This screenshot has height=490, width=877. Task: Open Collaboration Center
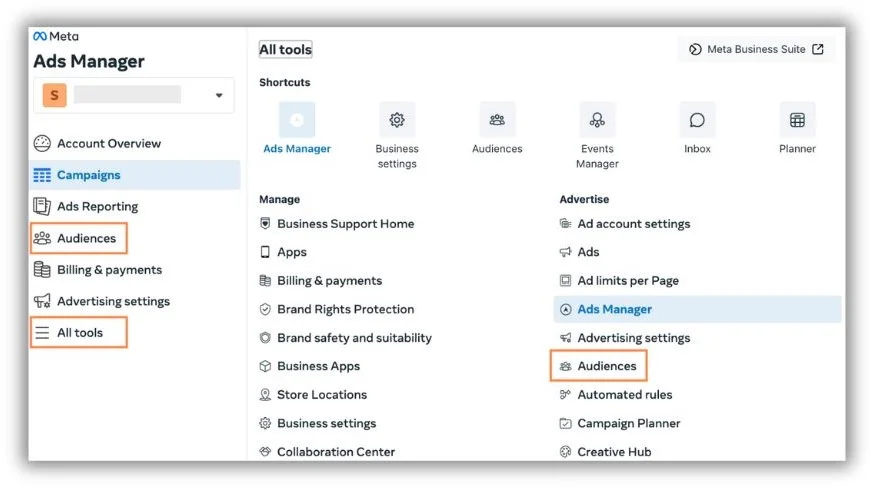[336, 452]
